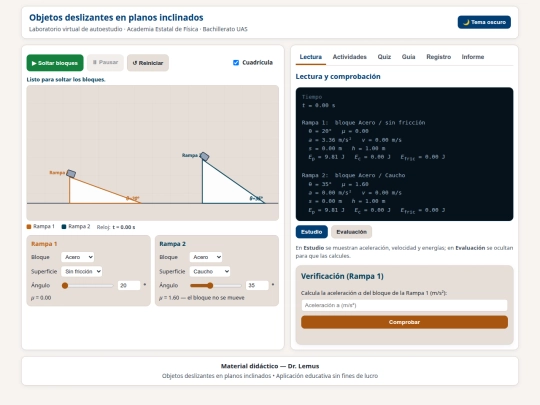This screenshot has height=405, width=540.
Task: Reset the simulation with Reiniciar
Action: tap(148, 63)
